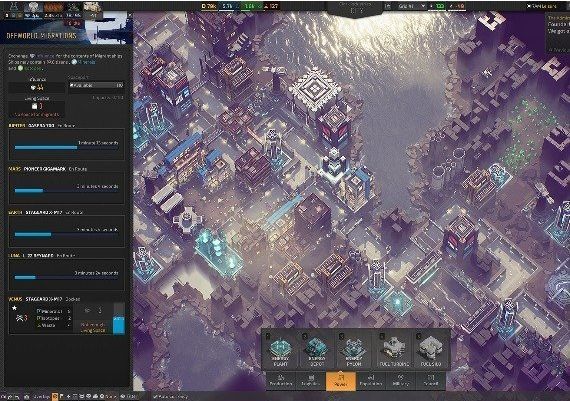The height and width of the screenshot is (401, 570).
Task: Open the last build category tab right of Military
Action: pos(431,380)
